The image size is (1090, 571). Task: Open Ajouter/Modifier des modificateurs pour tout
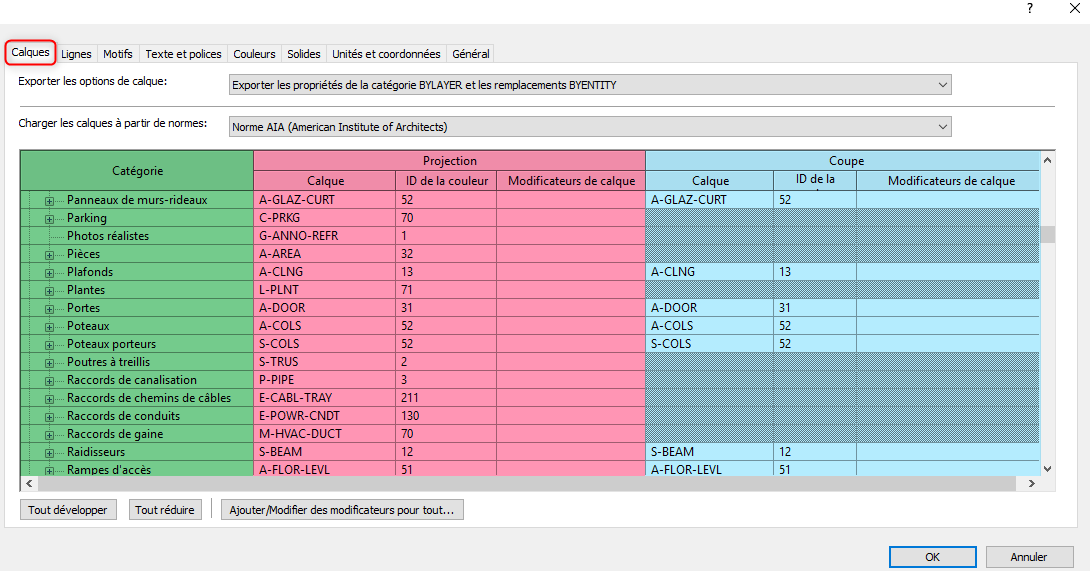pos(342,510)
